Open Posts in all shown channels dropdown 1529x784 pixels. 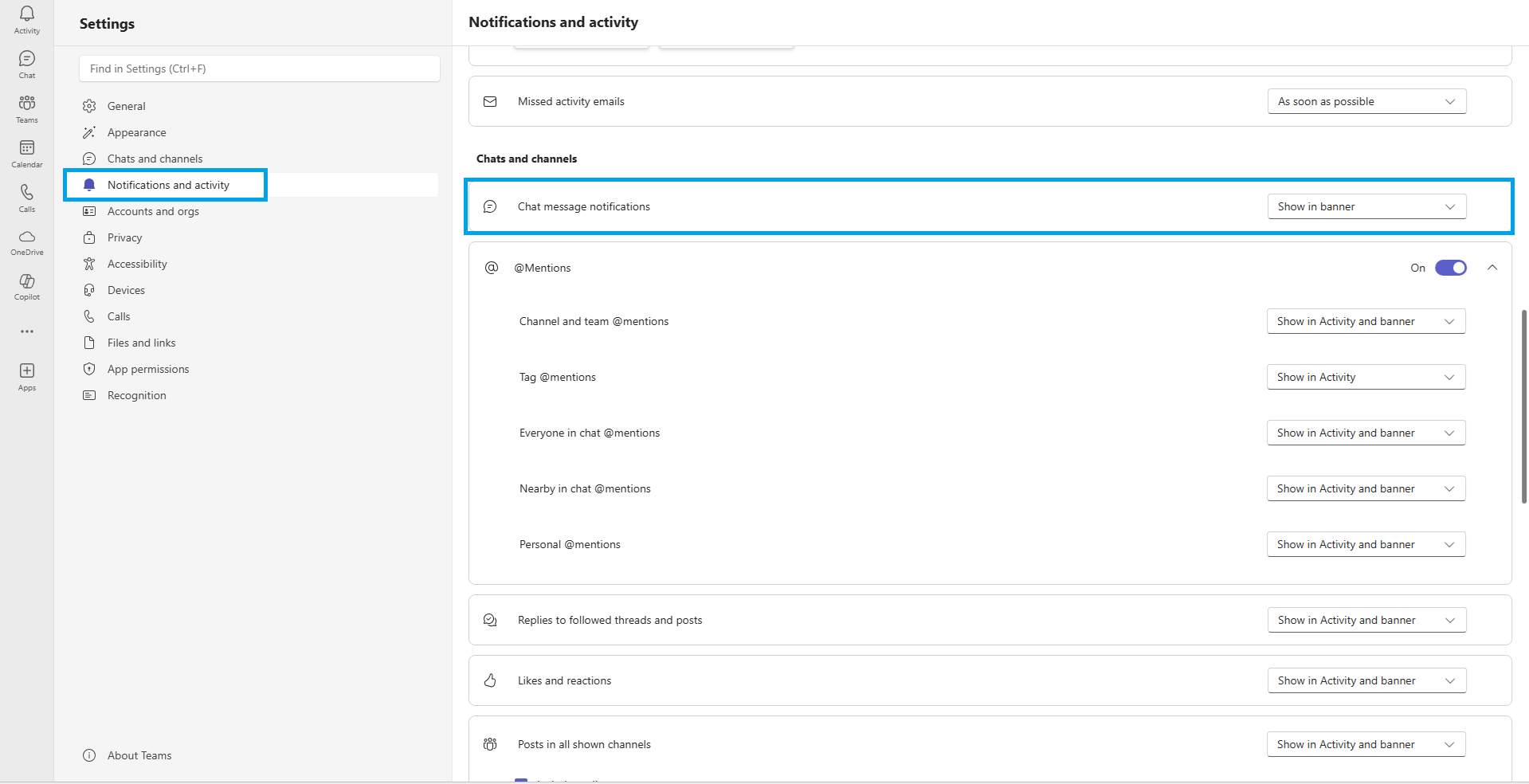[1366, 744]
